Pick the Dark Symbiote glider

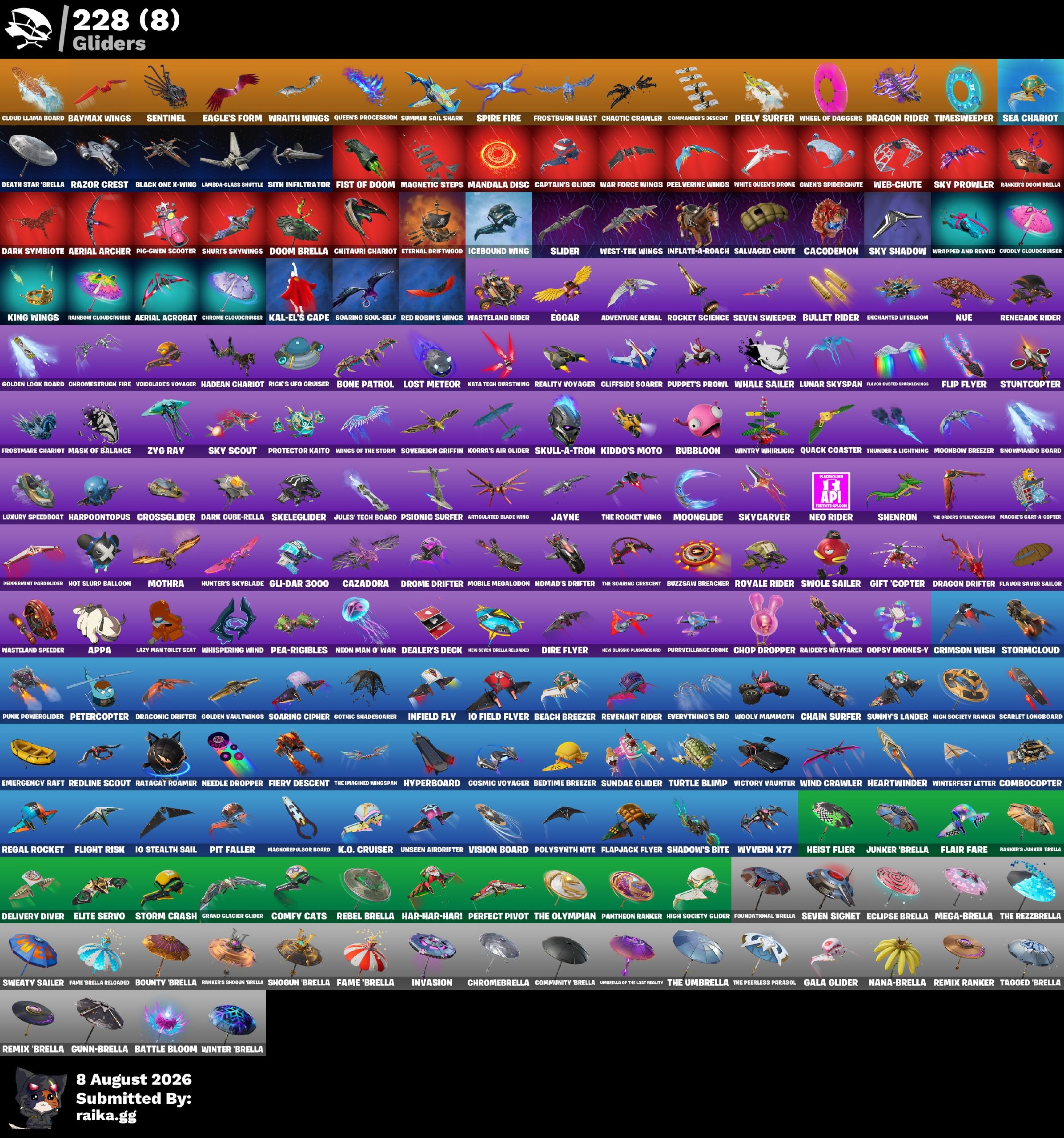[x=33, y=225]
